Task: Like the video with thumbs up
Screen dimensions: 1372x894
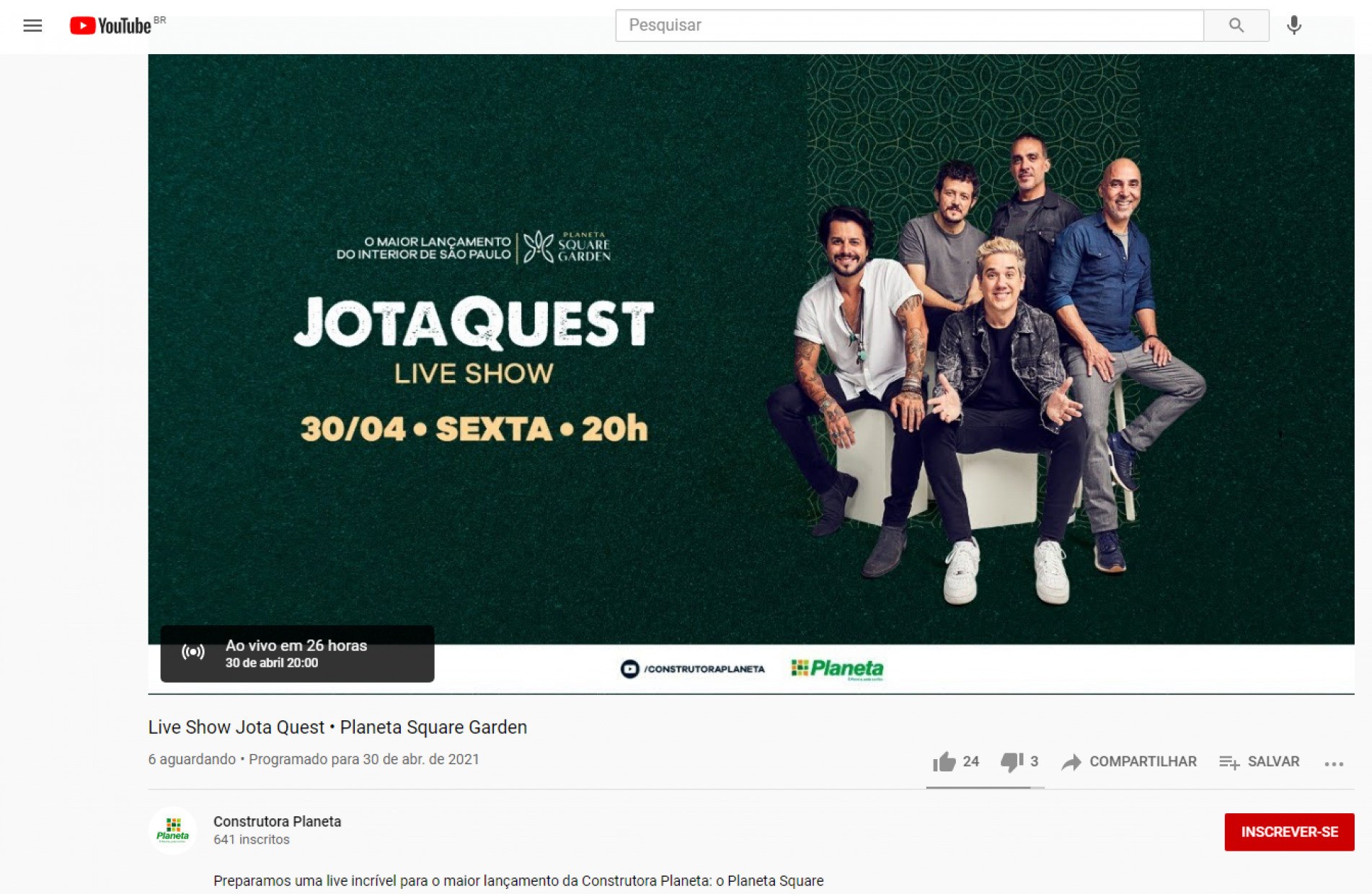Action: pyautogui.click(x=944, y=762)
